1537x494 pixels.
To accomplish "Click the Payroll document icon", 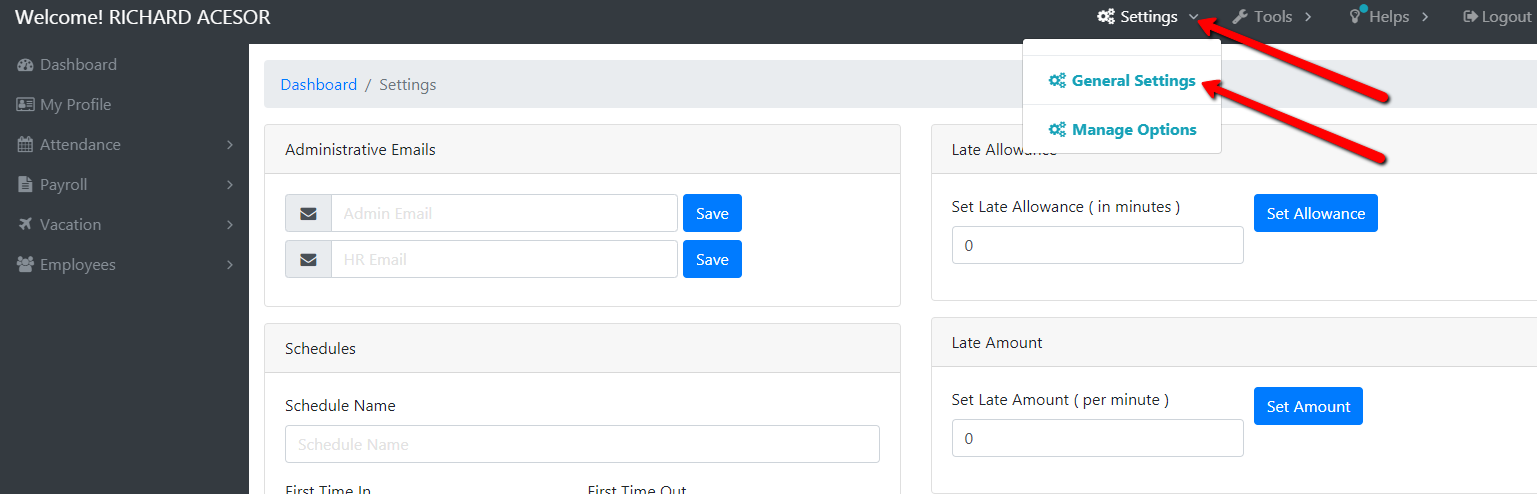I will point(24,185).
